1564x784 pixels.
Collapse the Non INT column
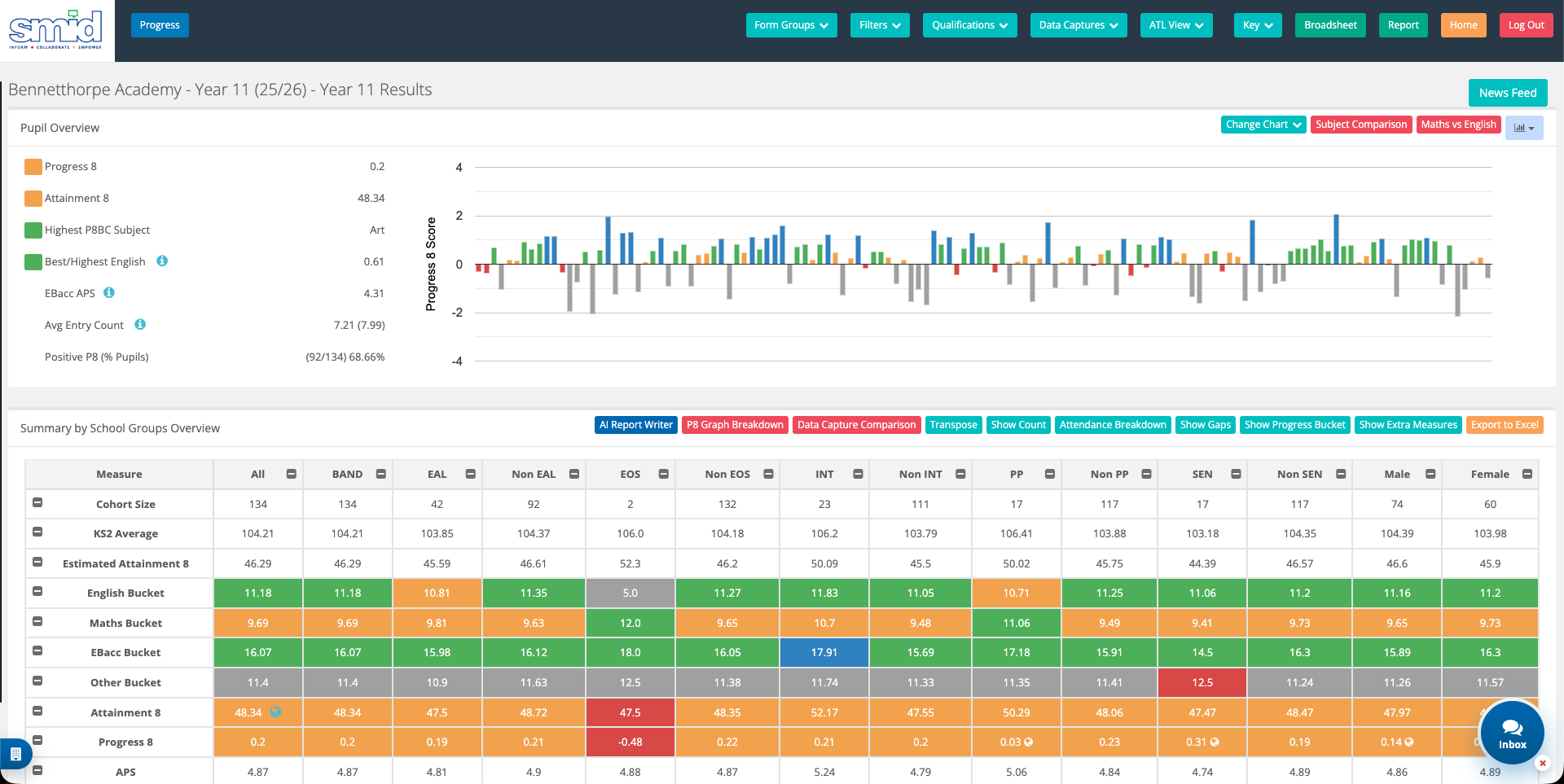[960, 474]
